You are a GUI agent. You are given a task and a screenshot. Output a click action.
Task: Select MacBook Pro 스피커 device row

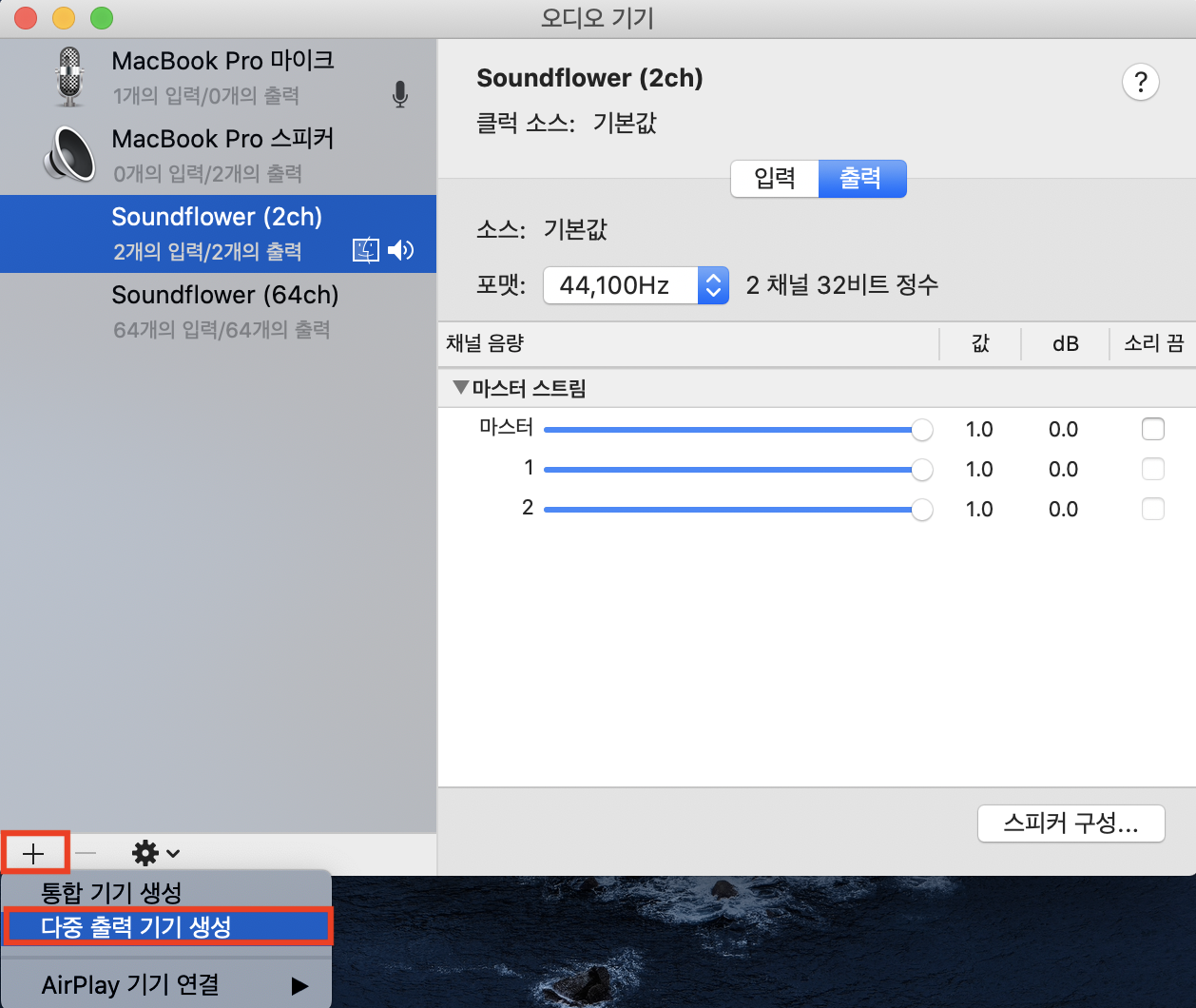pyautogui.click(x=218, y=156)
